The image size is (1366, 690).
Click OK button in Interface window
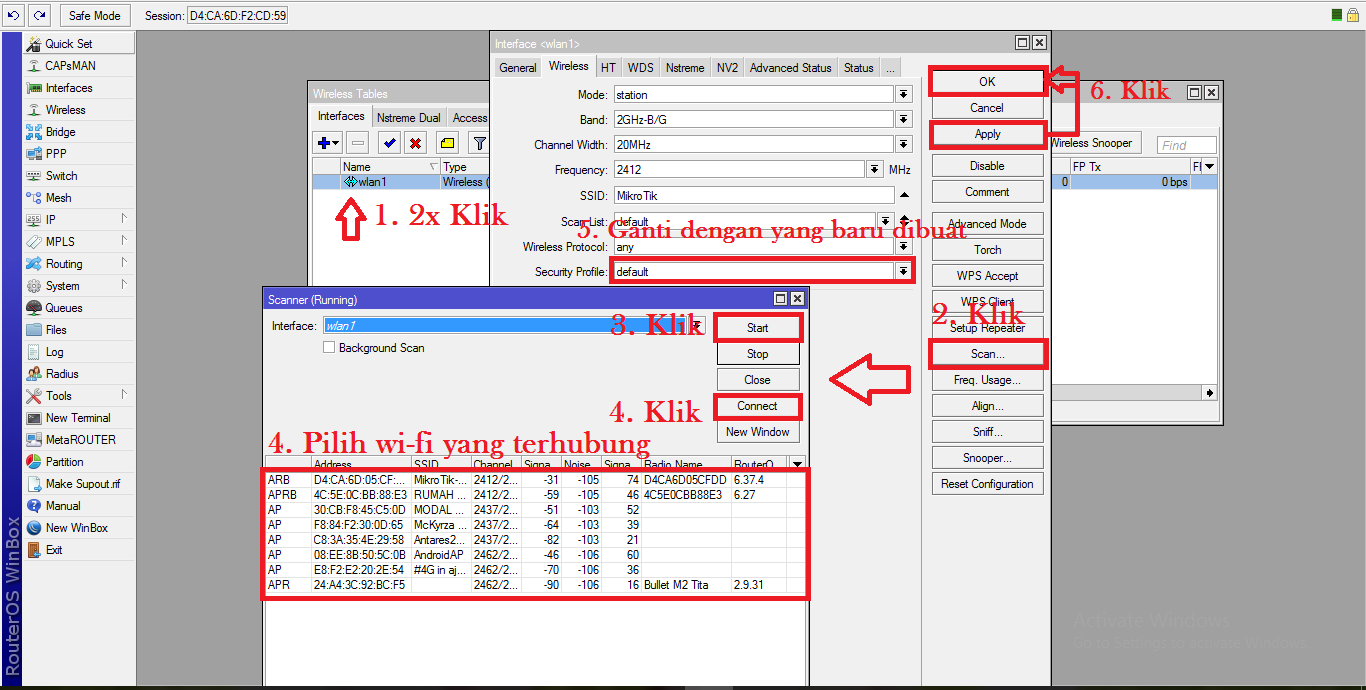coord(987,82)
